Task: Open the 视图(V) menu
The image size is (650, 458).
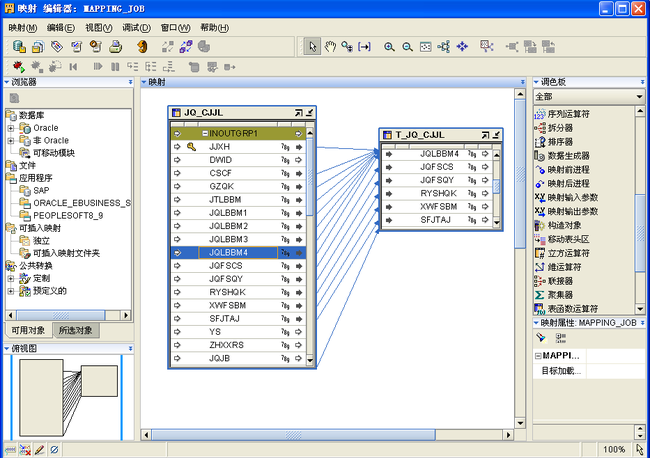Action: pyautogui.click(x=99, y=28)
